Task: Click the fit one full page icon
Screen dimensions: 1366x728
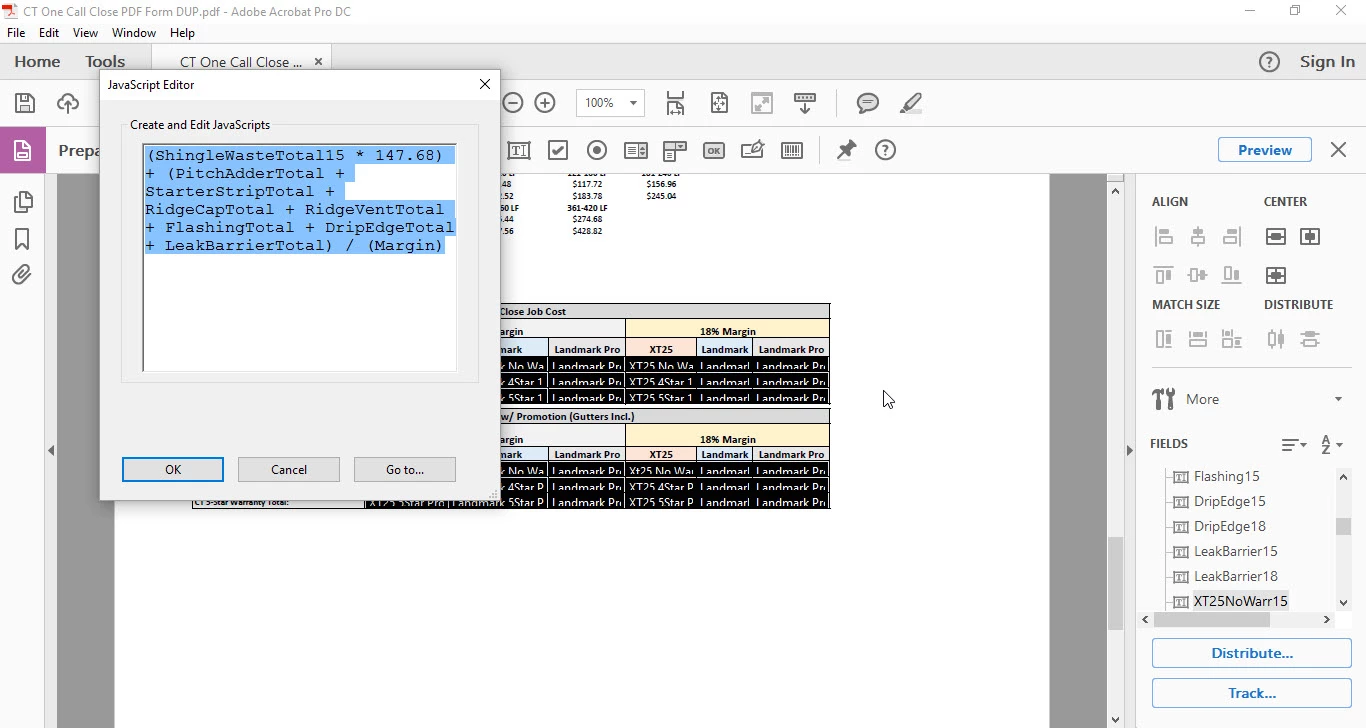Action: [719, 103]
